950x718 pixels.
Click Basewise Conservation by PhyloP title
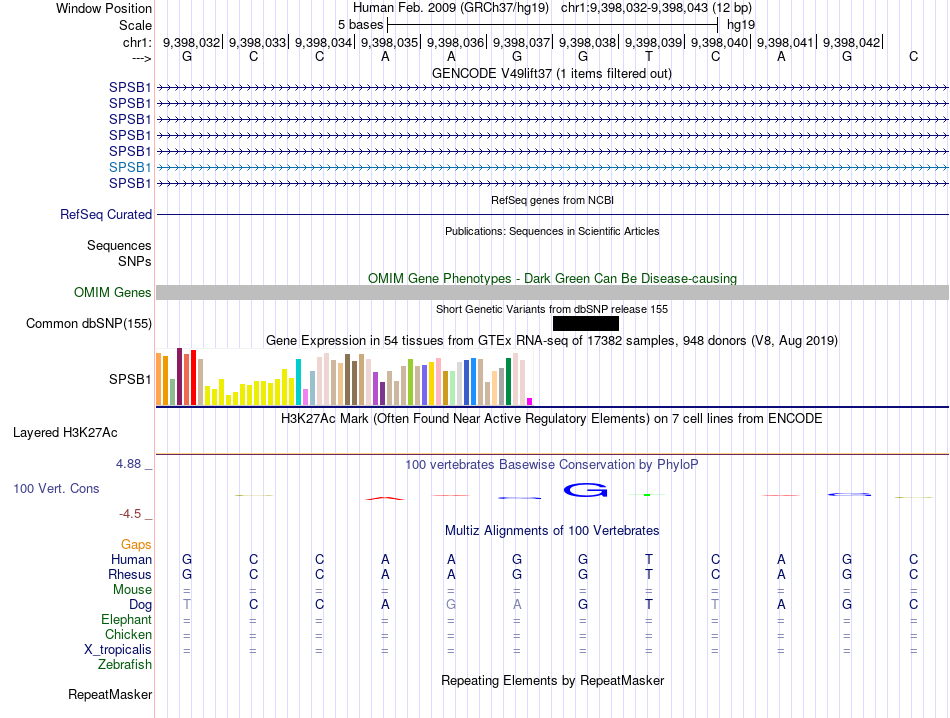click(552, 465)
